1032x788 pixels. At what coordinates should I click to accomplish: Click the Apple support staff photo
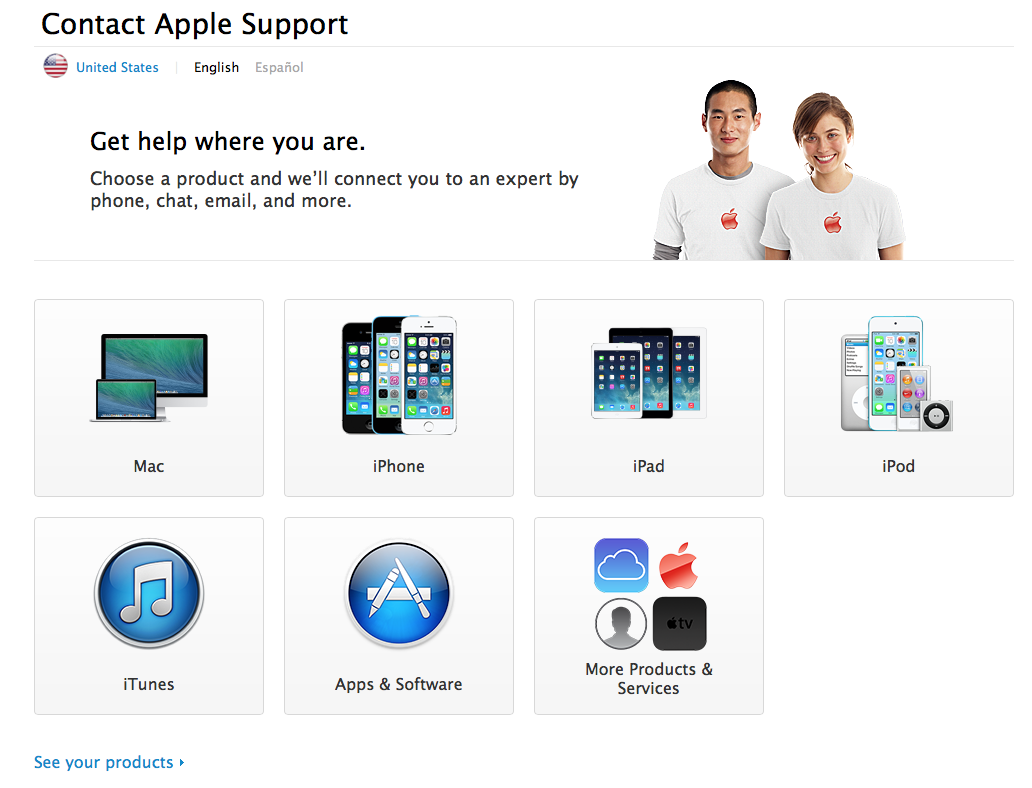779,170
